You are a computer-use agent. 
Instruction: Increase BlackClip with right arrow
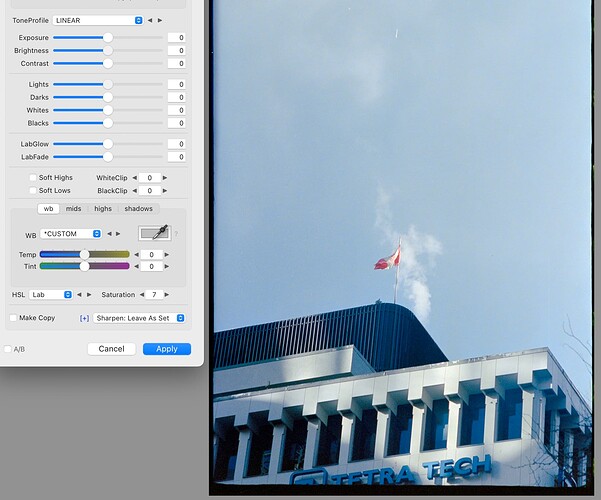coord(165,191)
